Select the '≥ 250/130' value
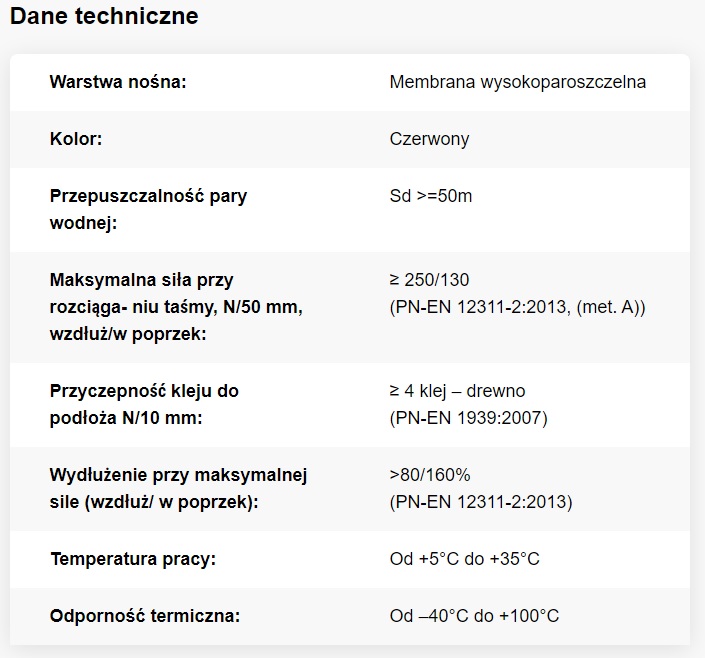The height and width of the screenshot is (658, 705). pos(429,280)
